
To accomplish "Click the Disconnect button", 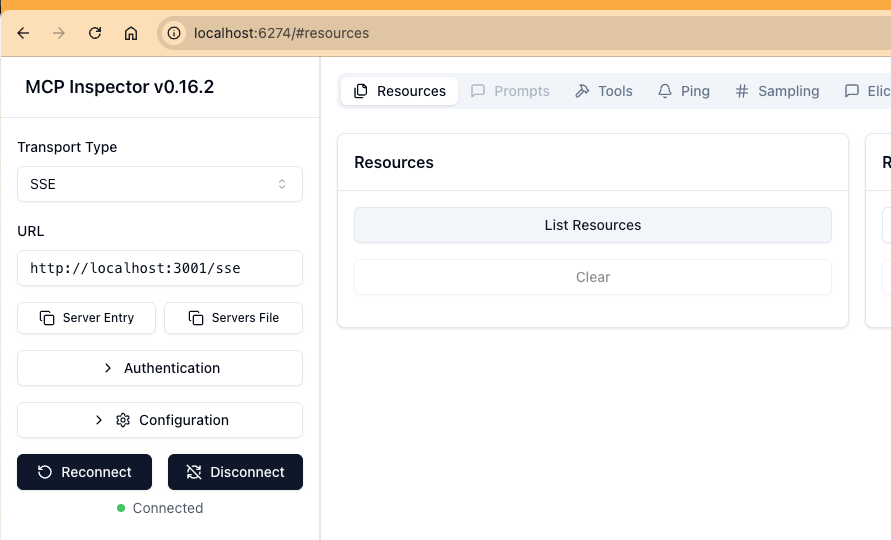I will click(235, 472).
